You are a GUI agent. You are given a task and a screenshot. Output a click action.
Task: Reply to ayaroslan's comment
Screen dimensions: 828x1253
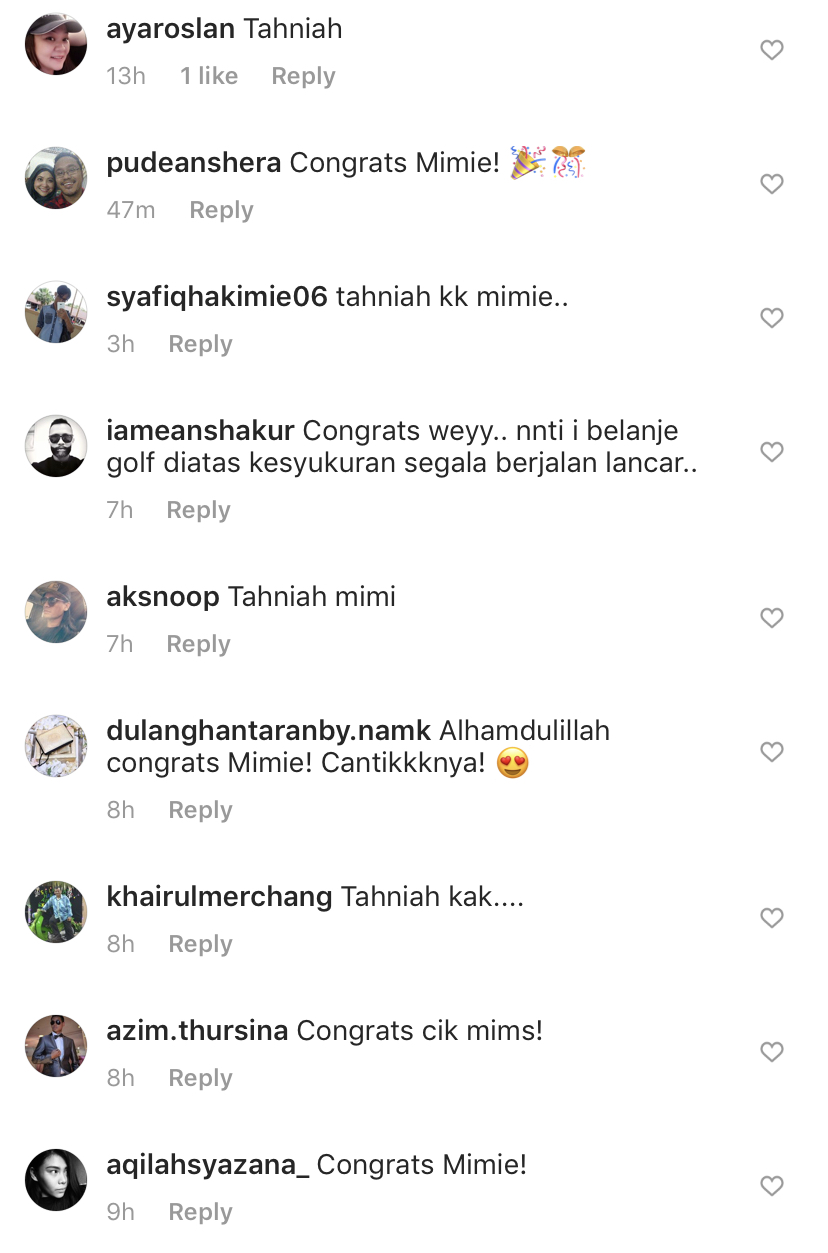[303, 77]
